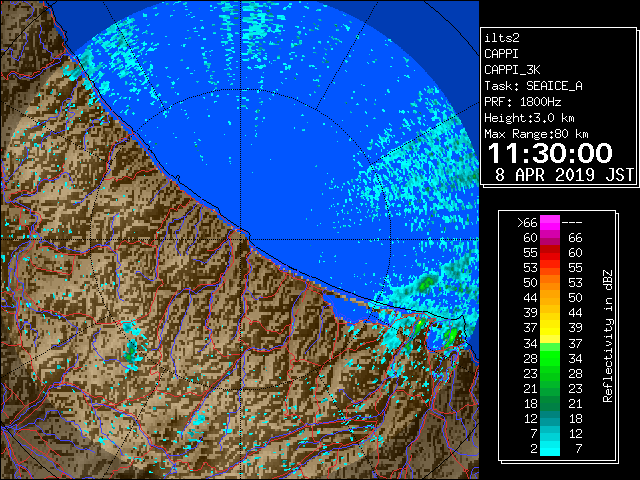Viewport: 640px width, 480px height.
Task: Pick the cyan 2–7 dBZ swatch
Action: point(550,448)
